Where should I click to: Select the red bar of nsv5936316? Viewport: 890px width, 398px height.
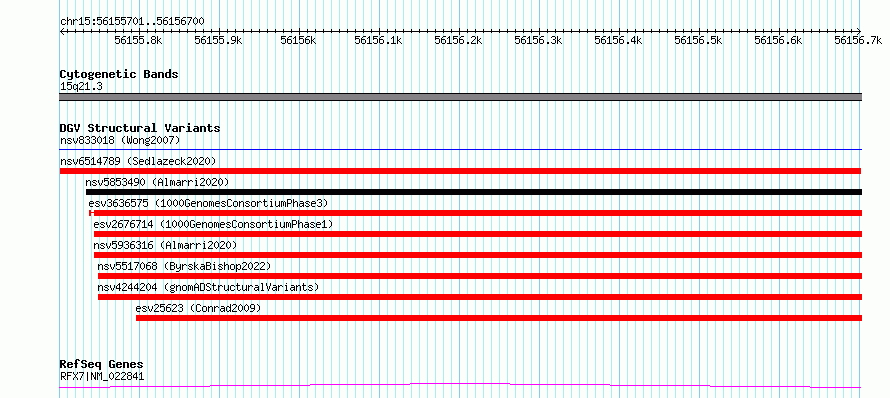[478, 255]
